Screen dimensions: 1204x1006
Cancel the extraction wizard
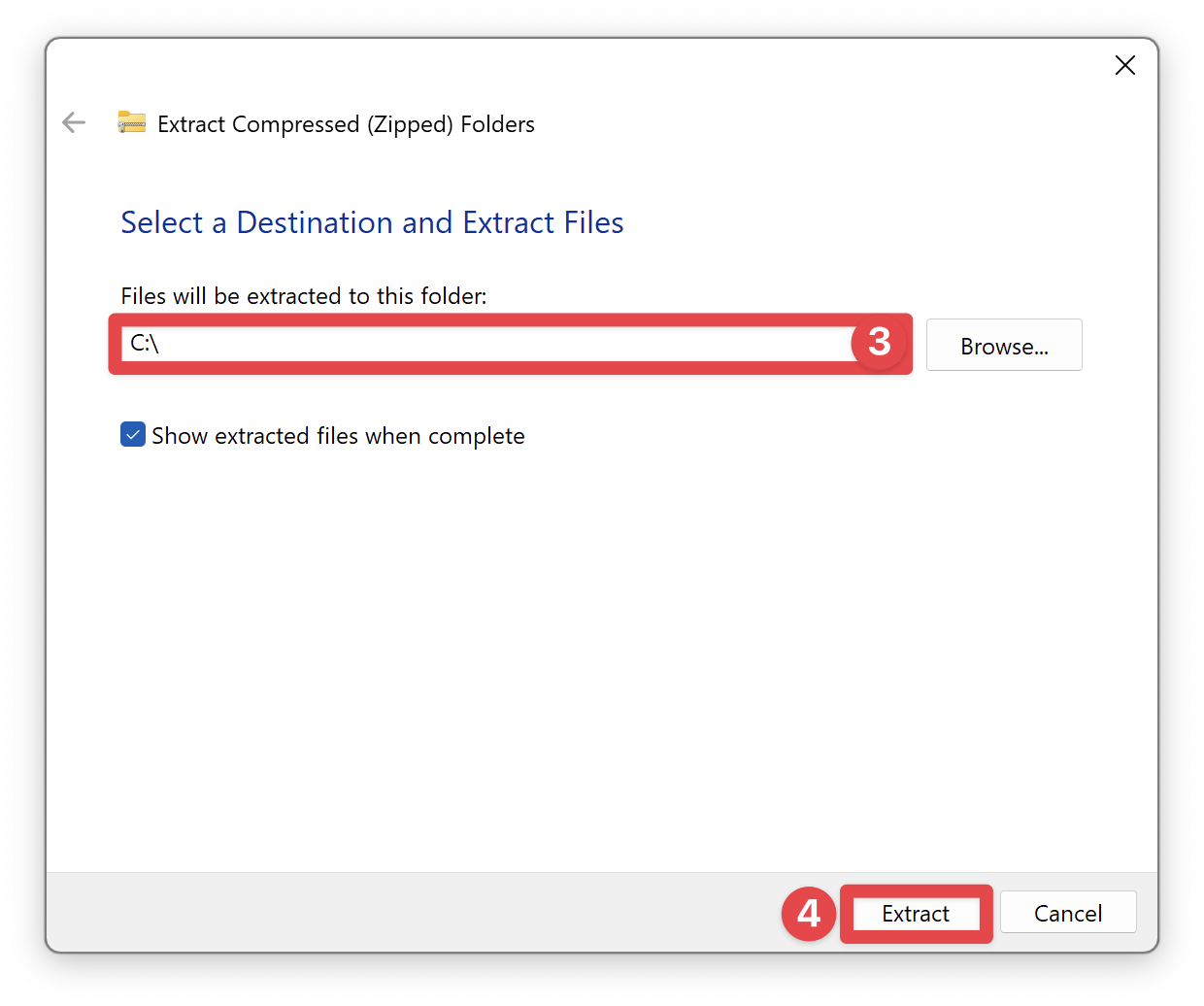click(1067, 914)
